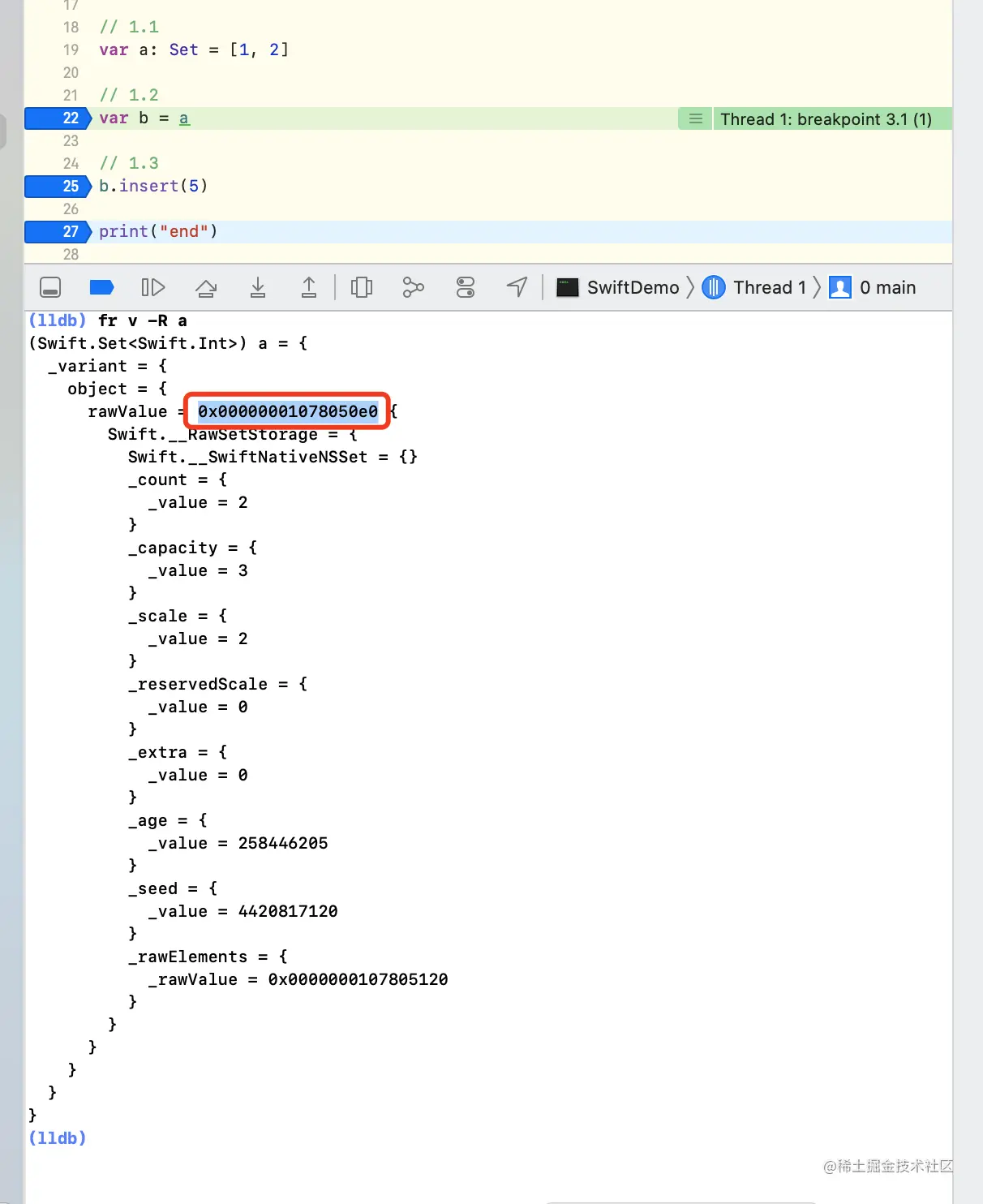The height and width of the screenshot is (1204, 983).
Task: Click the // 1.1 comment line
Action: pos(129,27)
